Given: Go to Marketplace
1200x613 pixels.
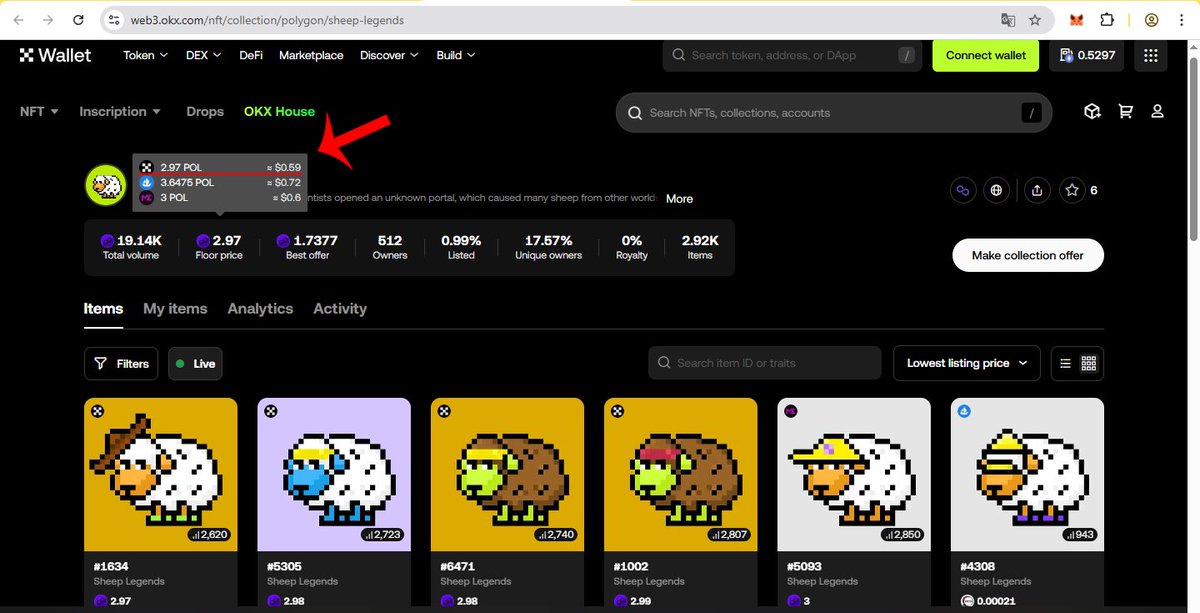Looking at the screenshot, I should tap(311, 55).
